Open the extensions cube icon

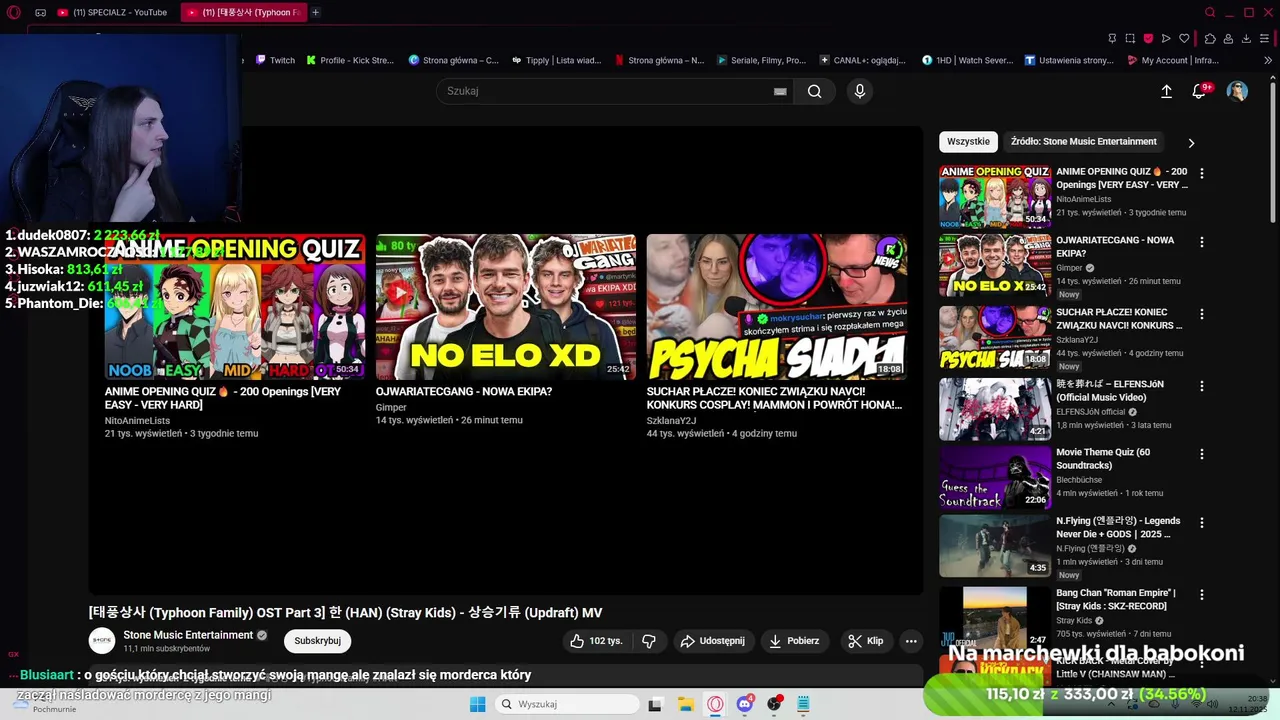tap(1210, 38)
